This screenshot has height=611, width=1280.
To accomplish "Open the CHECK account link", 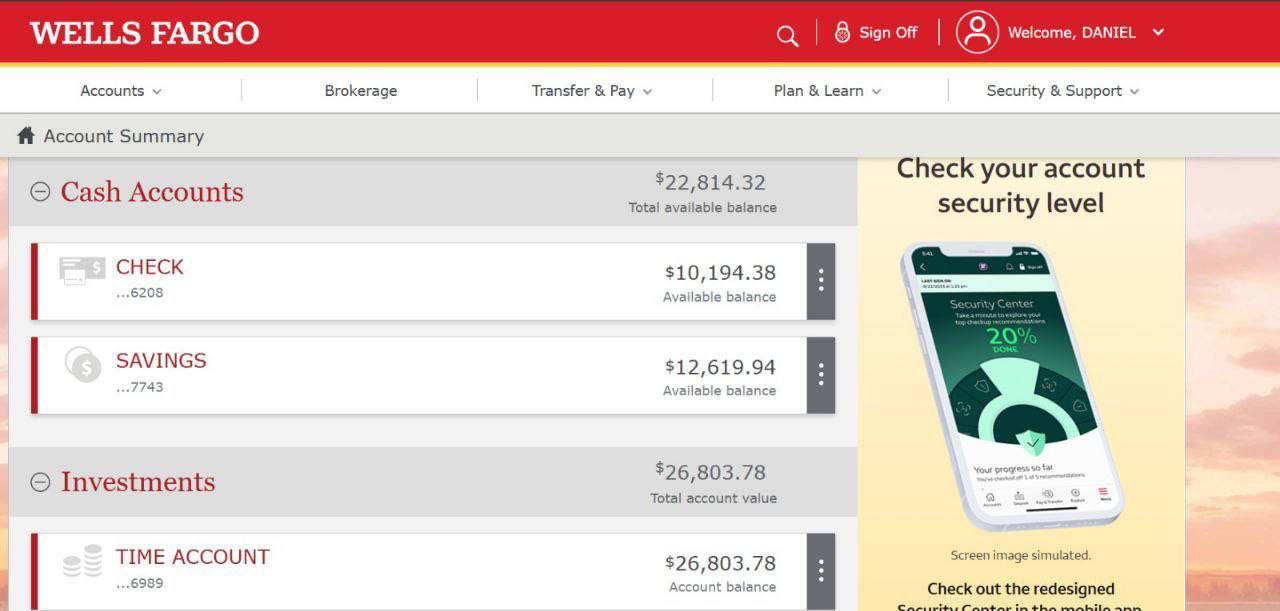I will click(150, 267).
